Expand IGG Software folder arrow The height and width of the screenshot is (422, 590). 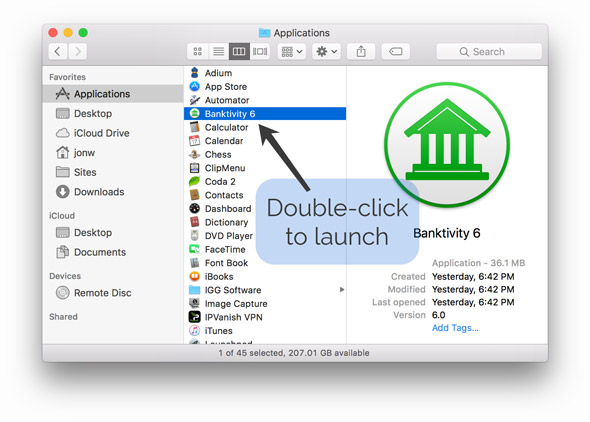pyautogui.click(x=342, y=290)
